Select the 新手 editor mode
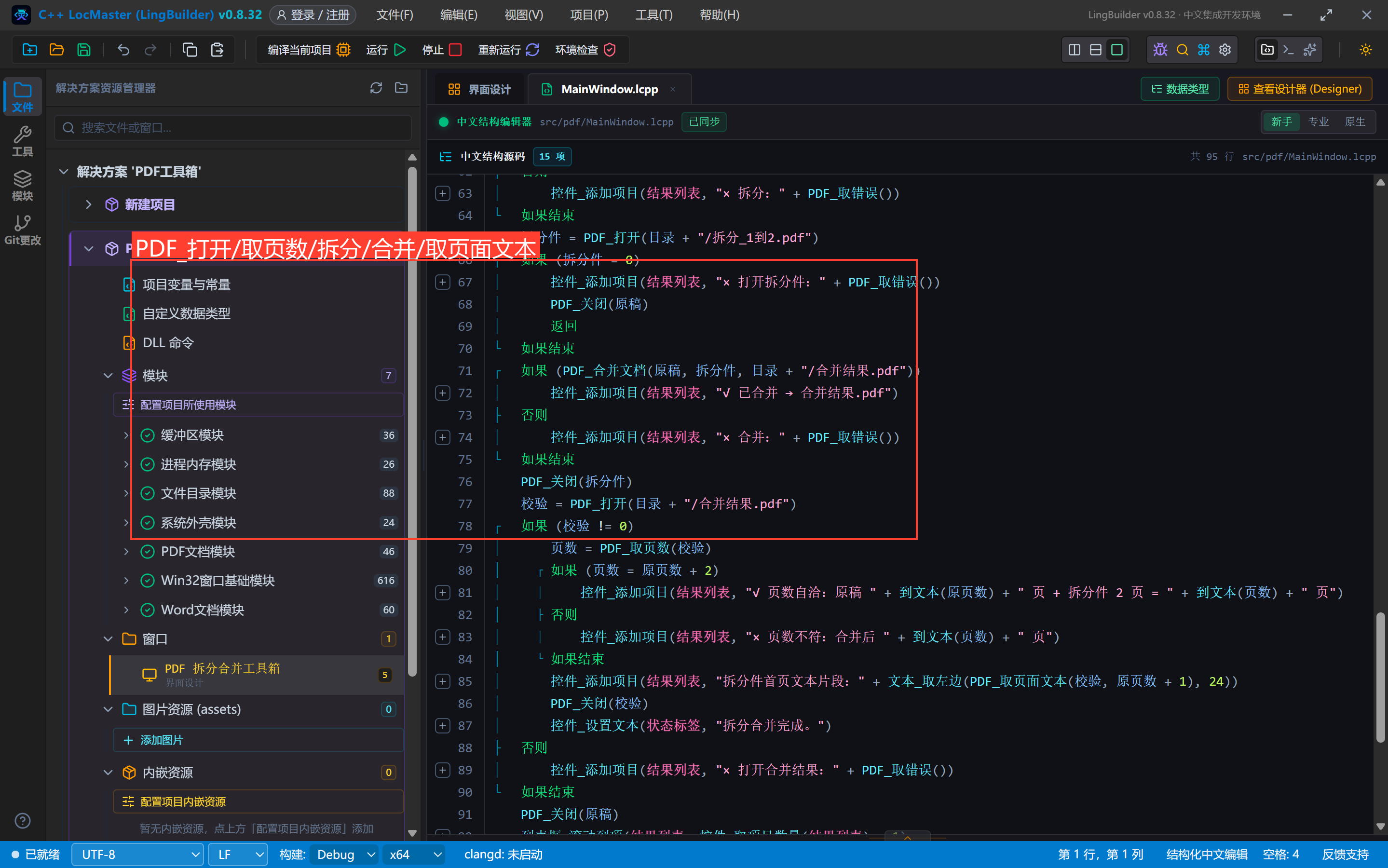The width and height of the screenshot is (1388, 868). [x=1281, y=122]
